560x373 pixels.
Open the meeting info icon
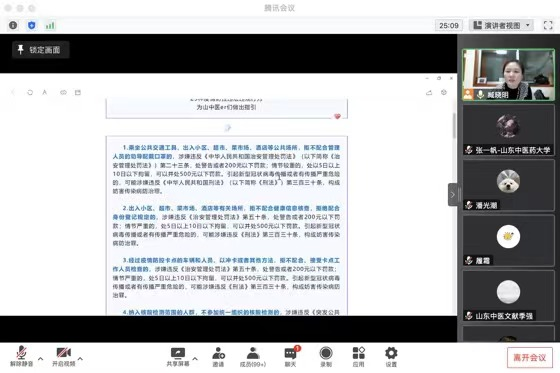point(13,25)
